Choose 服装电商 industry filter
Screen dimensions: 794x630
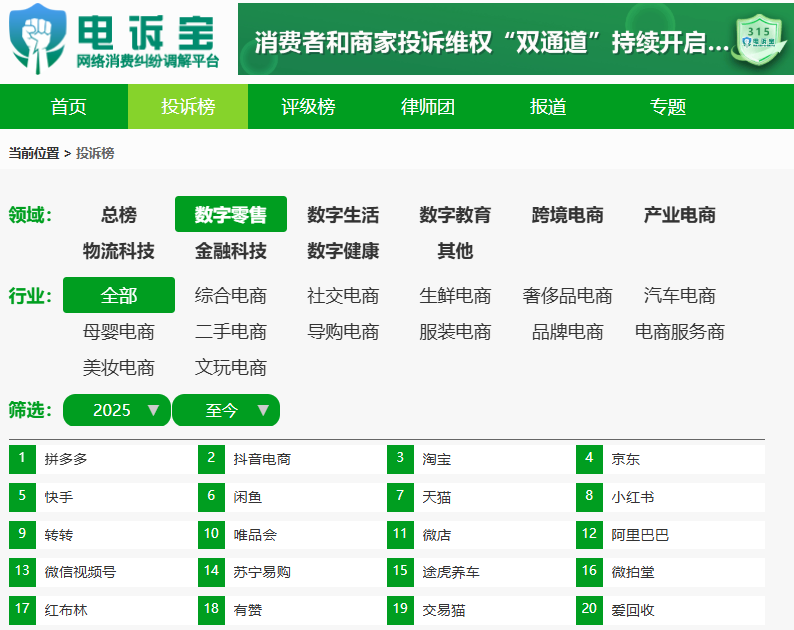(x=455, y=332)
